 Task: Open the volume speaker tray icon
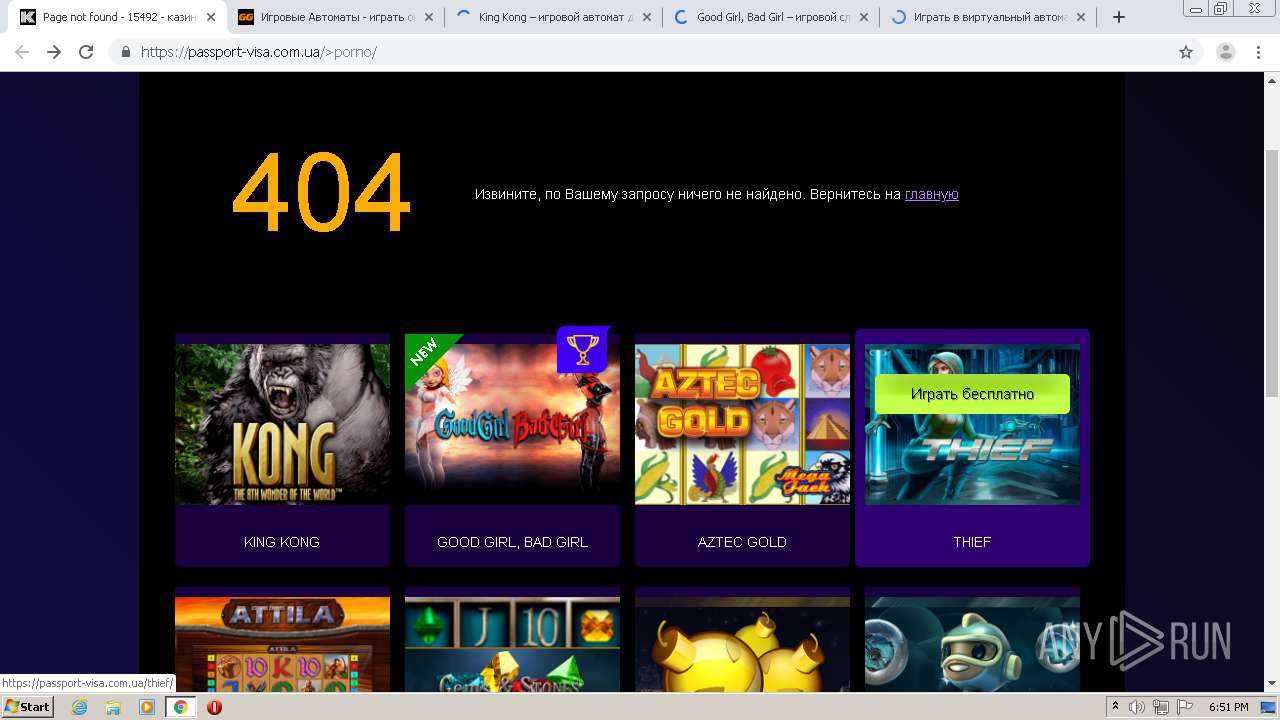[x=1137, y=707]
